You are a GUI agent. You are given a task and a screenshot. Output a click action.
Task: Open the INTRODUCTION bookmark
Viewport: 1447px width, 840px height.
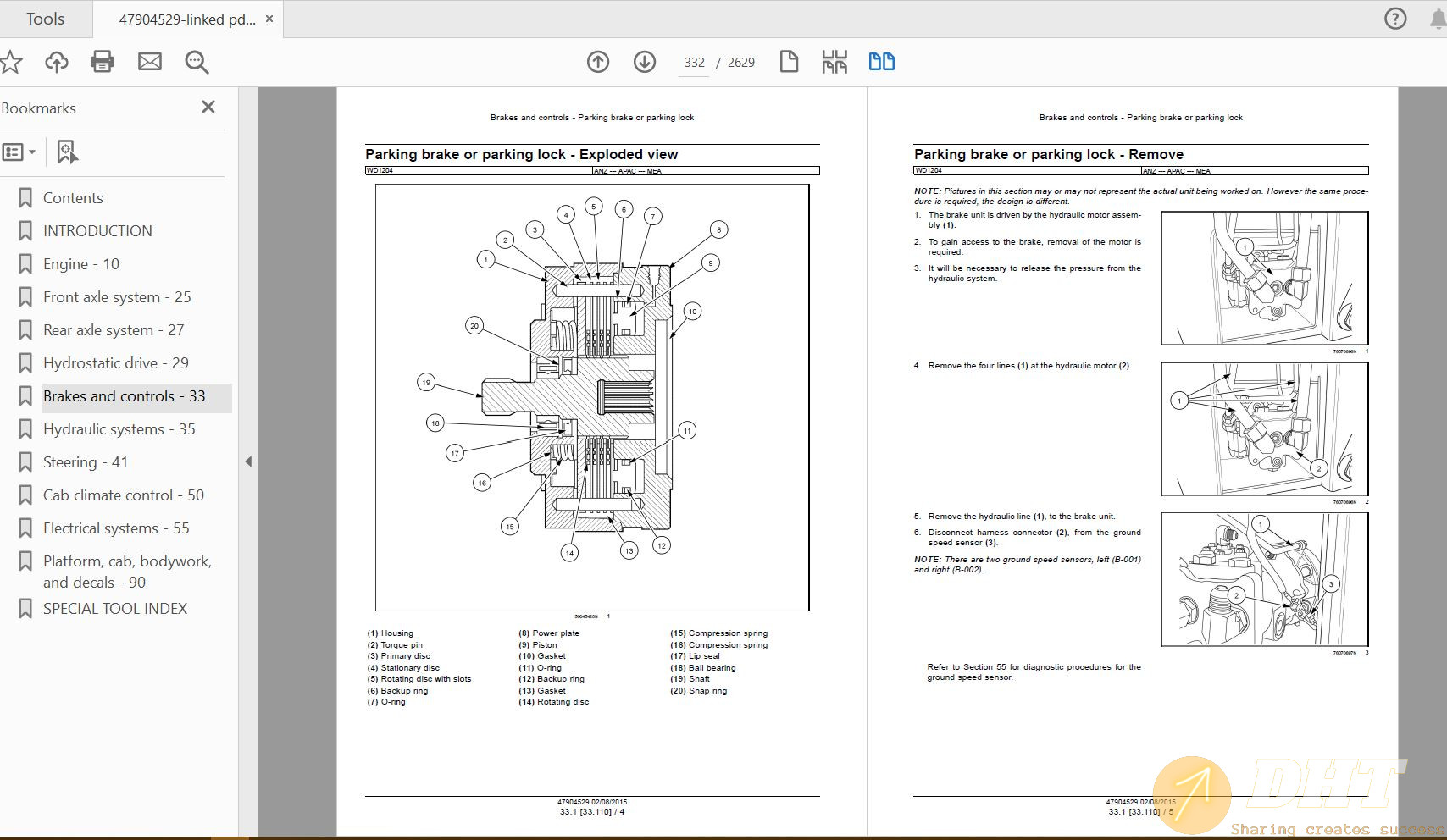click(97, 231)
